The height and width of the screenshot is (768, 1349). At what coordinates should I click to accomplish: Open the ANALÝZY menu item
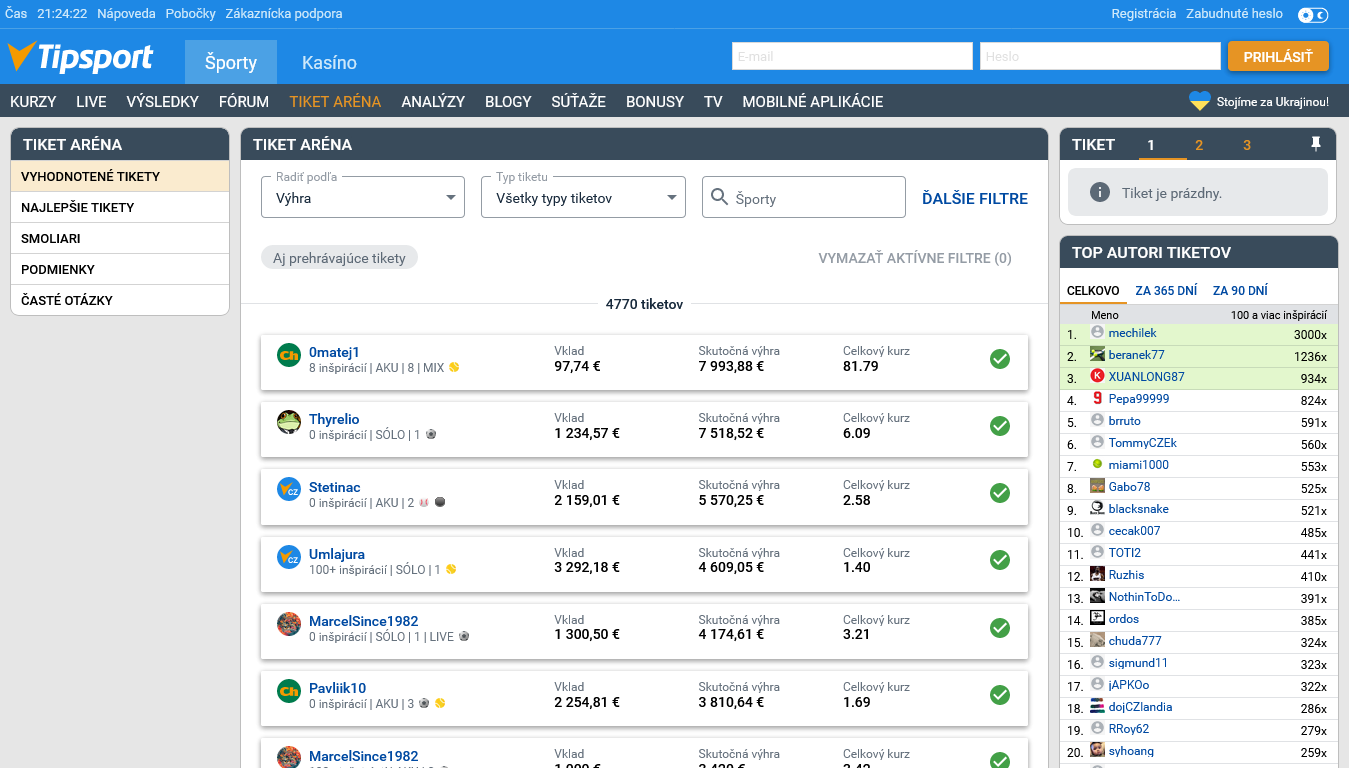[x=433, y=101]
